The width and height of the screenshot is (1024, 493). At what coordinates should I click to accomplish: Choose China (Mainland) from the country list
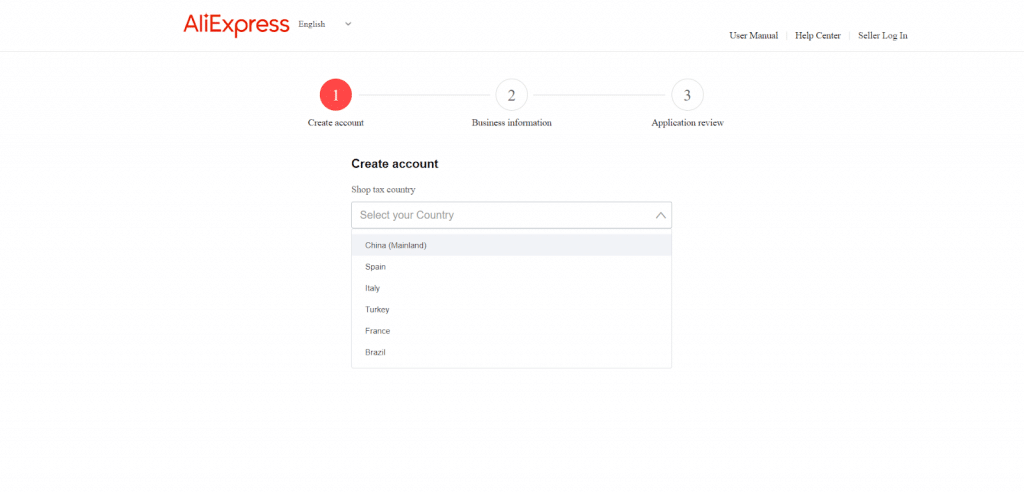[x=396, y=245]
